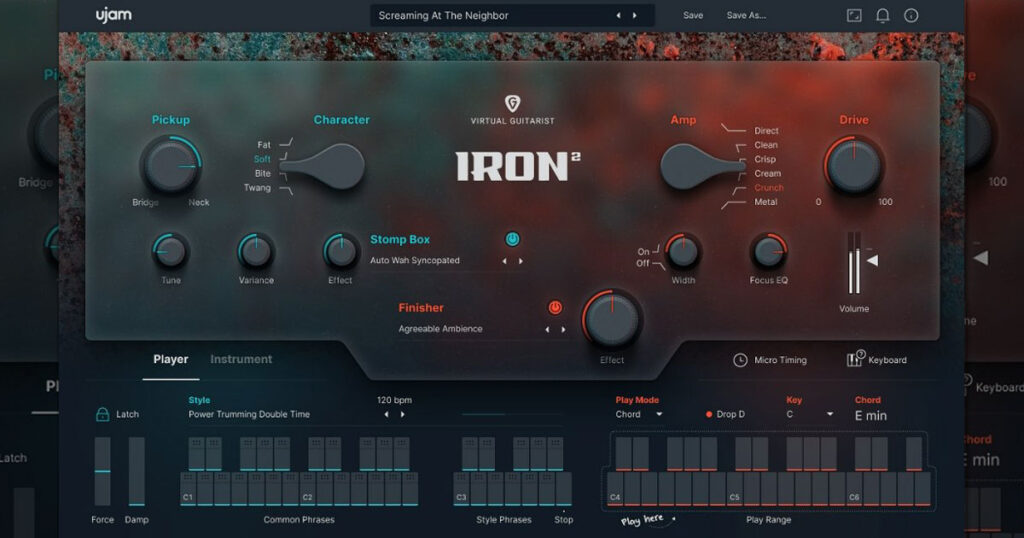Viewport: 1024px width, 538px height.
Task: Go to previous preset with left arrow
Action: [x=618, y=16]
